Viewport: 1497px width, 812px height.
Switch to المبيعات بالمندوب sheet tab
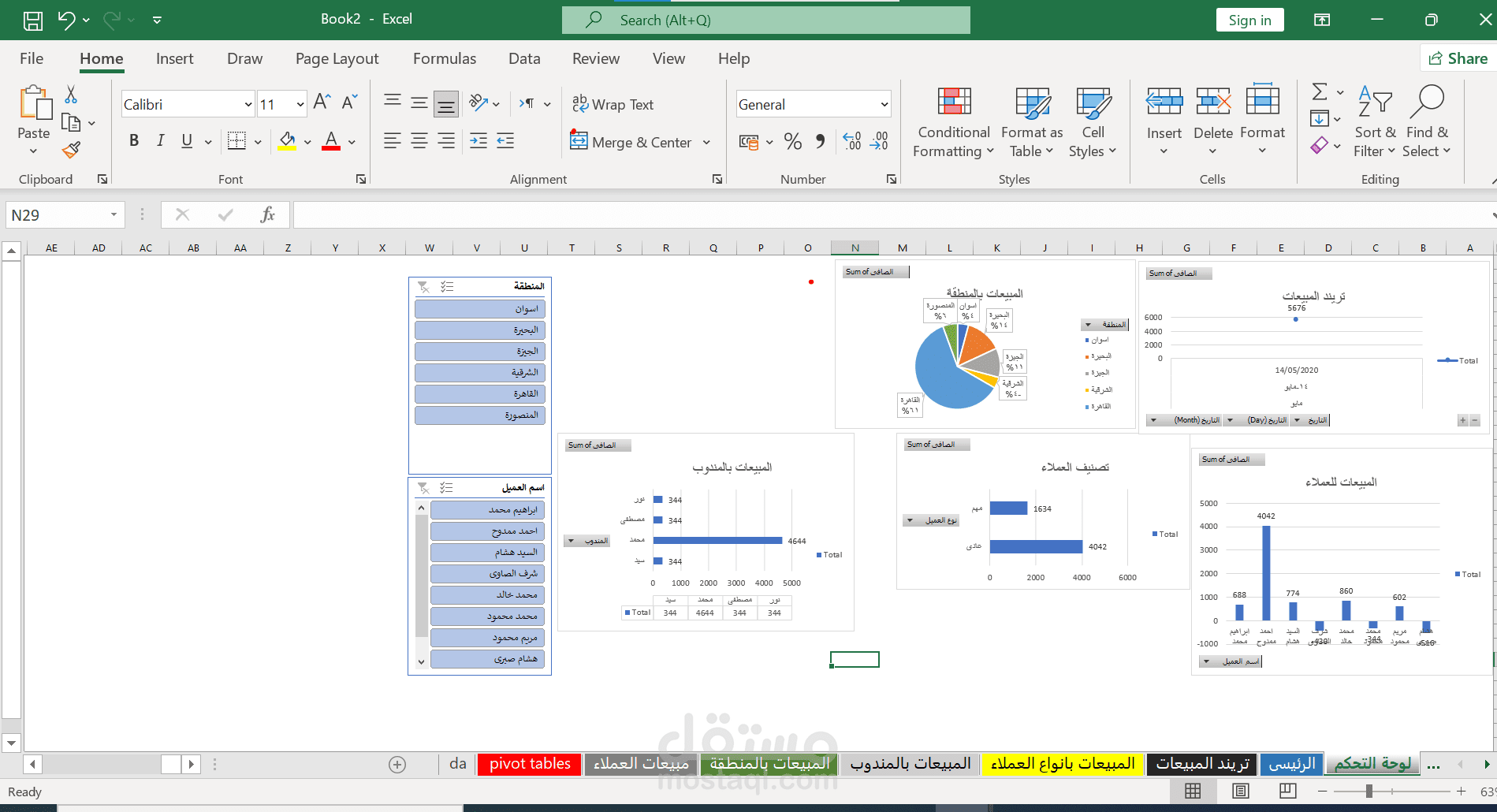click(x=910, y=764)
